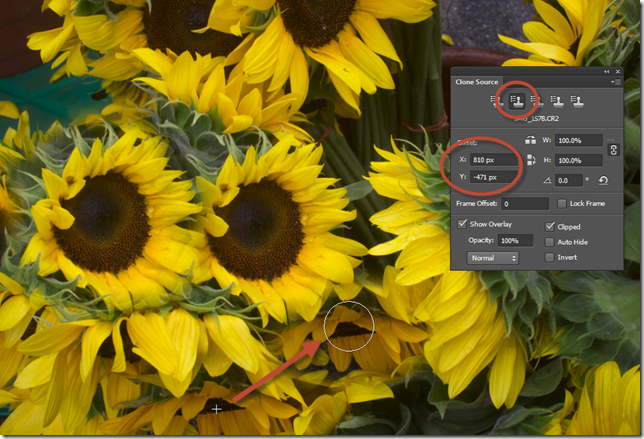
Task: Click the 'Frame Offset:' label
Action: point(476,203)
